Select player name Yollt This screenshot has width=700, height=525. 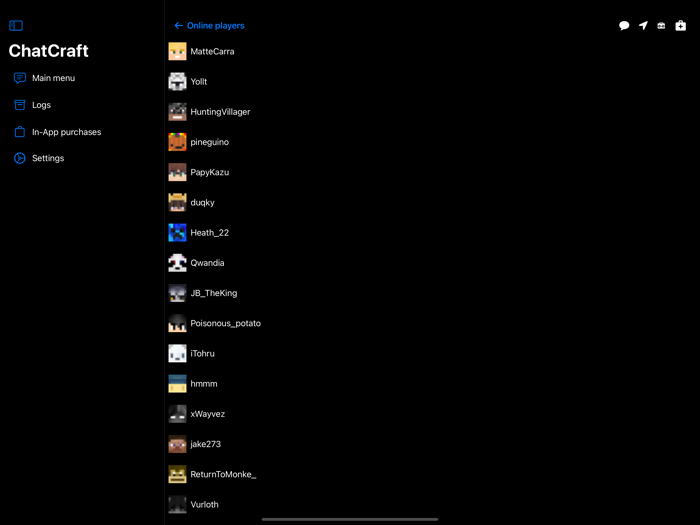[199, 82]
